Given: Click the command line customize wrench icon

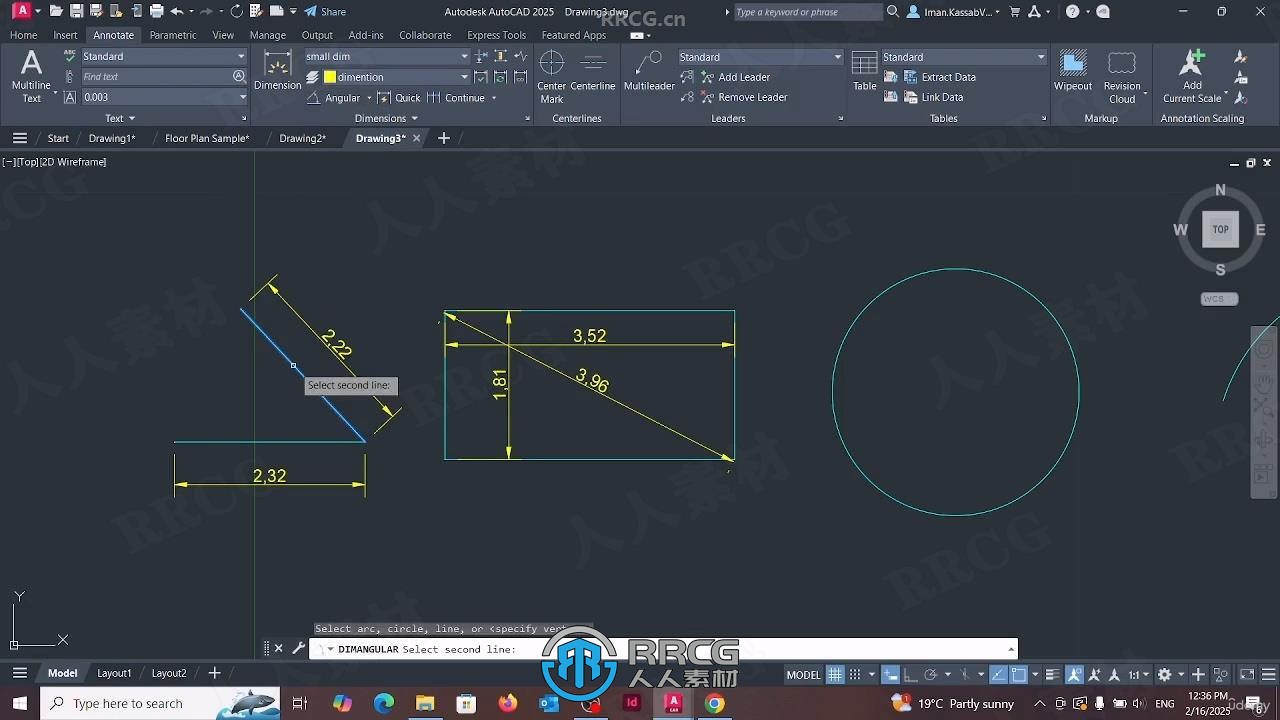Looking at the screenshot, I should point(298,648).
